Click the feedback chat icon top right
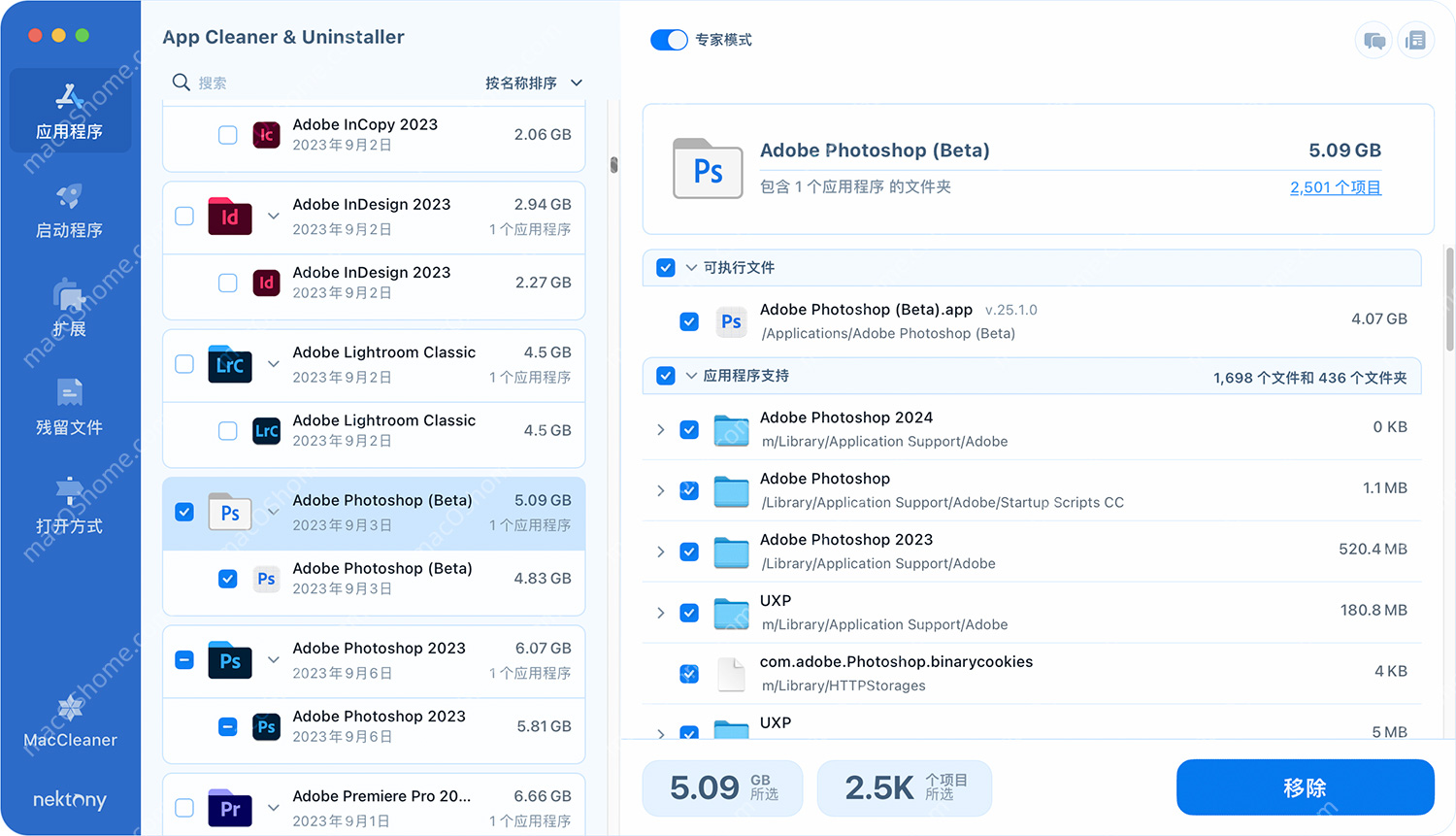The image size is (1456, 836). click(x=1373, y=40)
